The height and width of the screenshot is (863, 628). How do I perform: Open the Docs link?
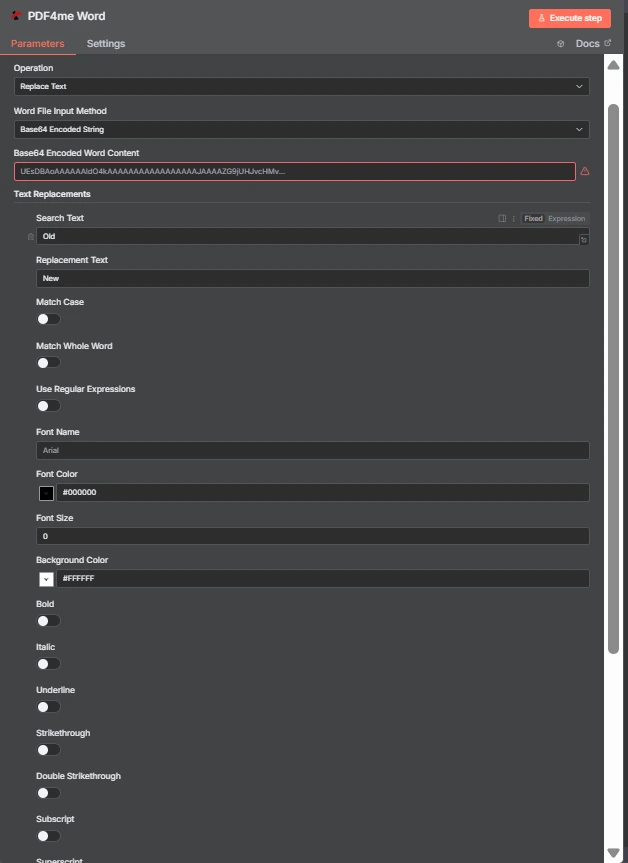coord(593,44)
